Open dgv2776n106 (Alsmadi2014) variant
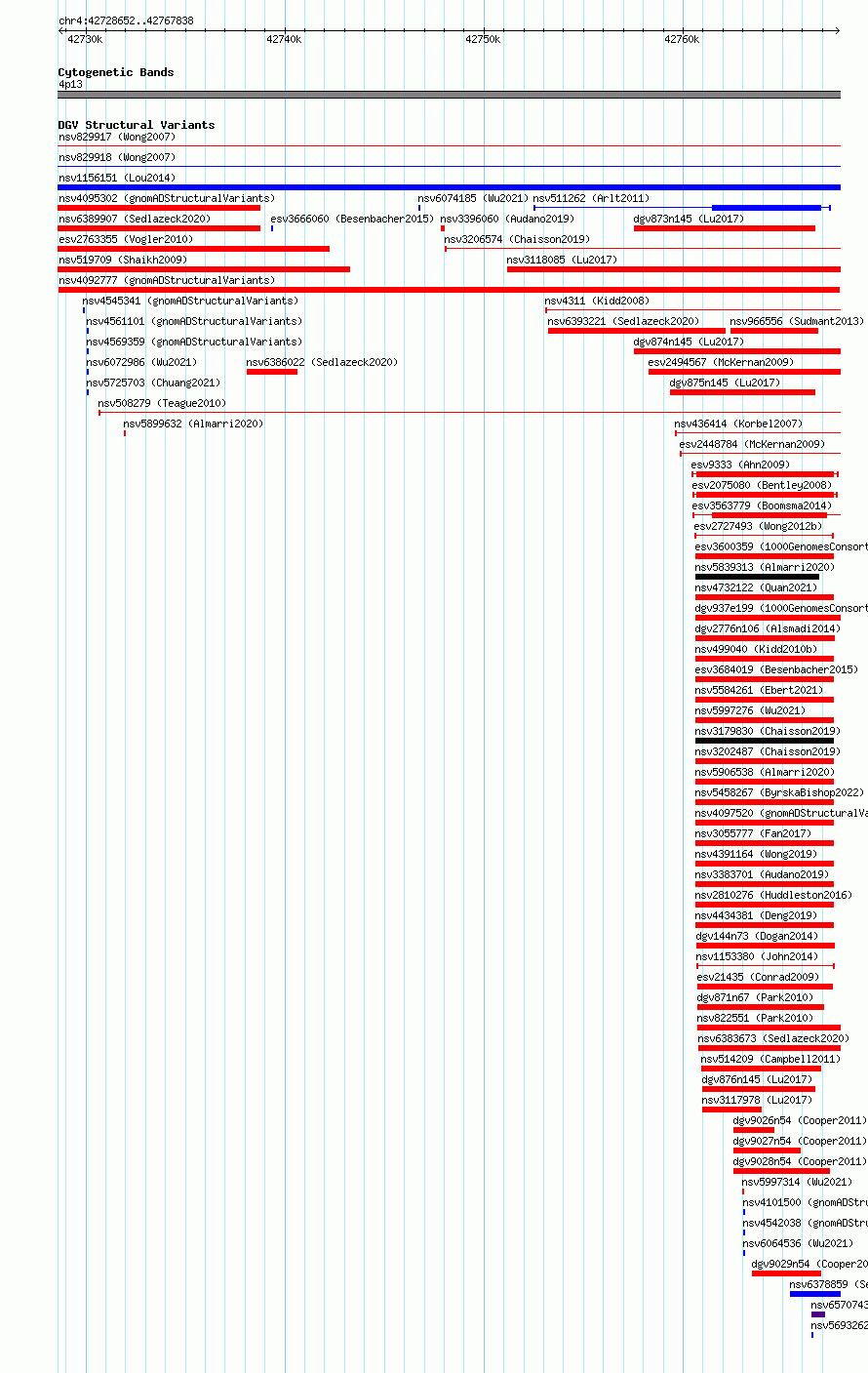Image resolution: width=868 pixels, height=1373 pixels. tap(767, 628)
